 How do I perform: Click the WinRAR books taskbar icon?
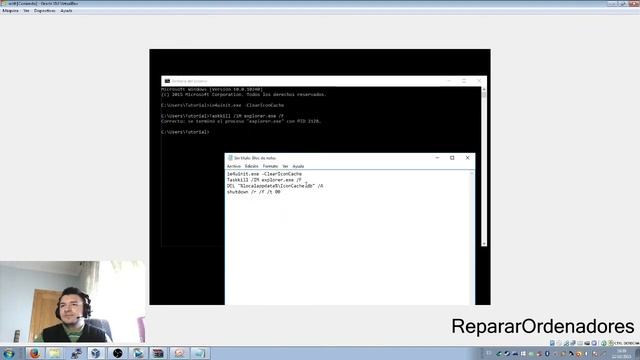[x=158, y=353]
